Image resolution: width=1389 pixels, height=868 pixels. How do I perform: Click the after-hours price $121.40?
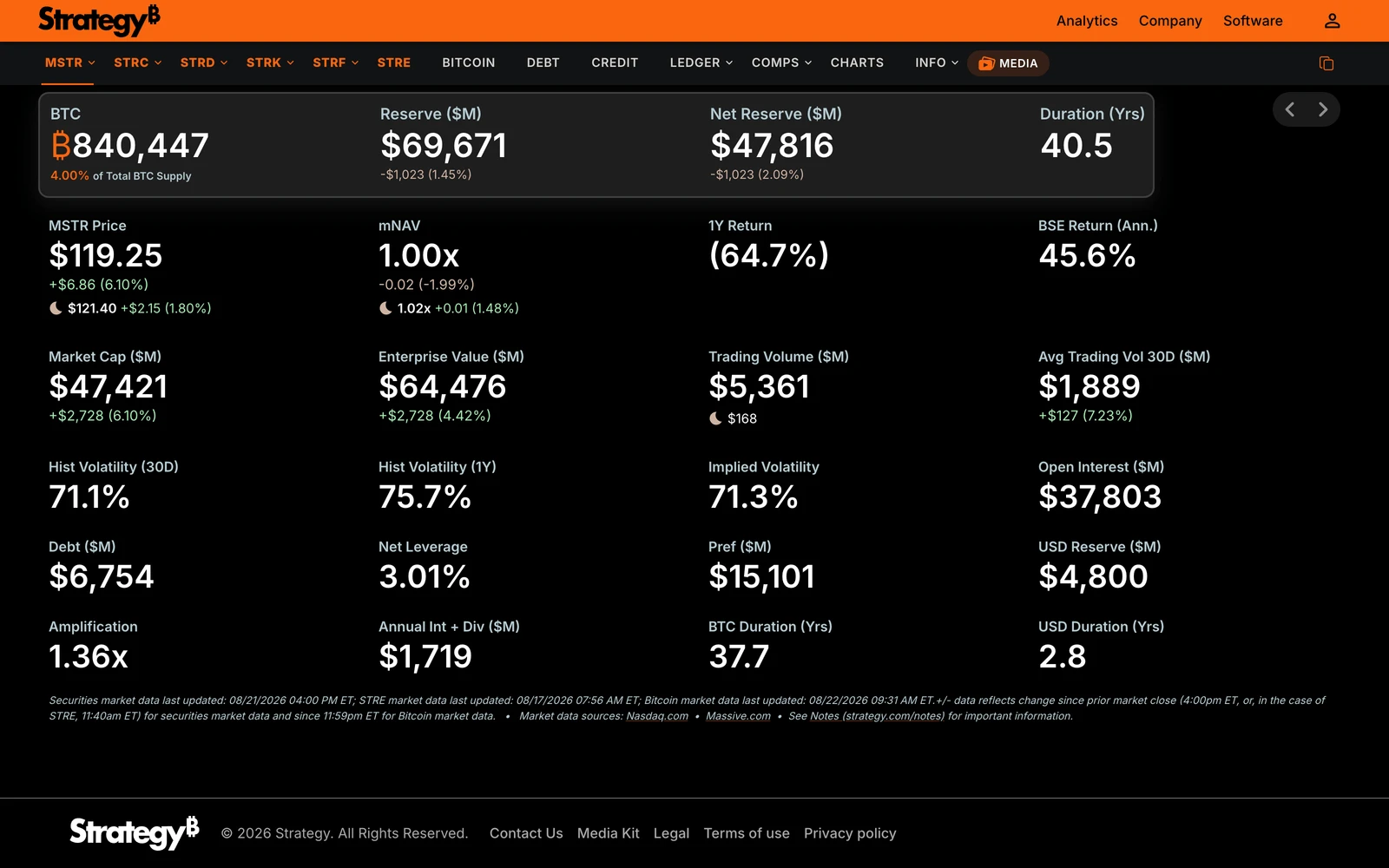tap(92, 308)
